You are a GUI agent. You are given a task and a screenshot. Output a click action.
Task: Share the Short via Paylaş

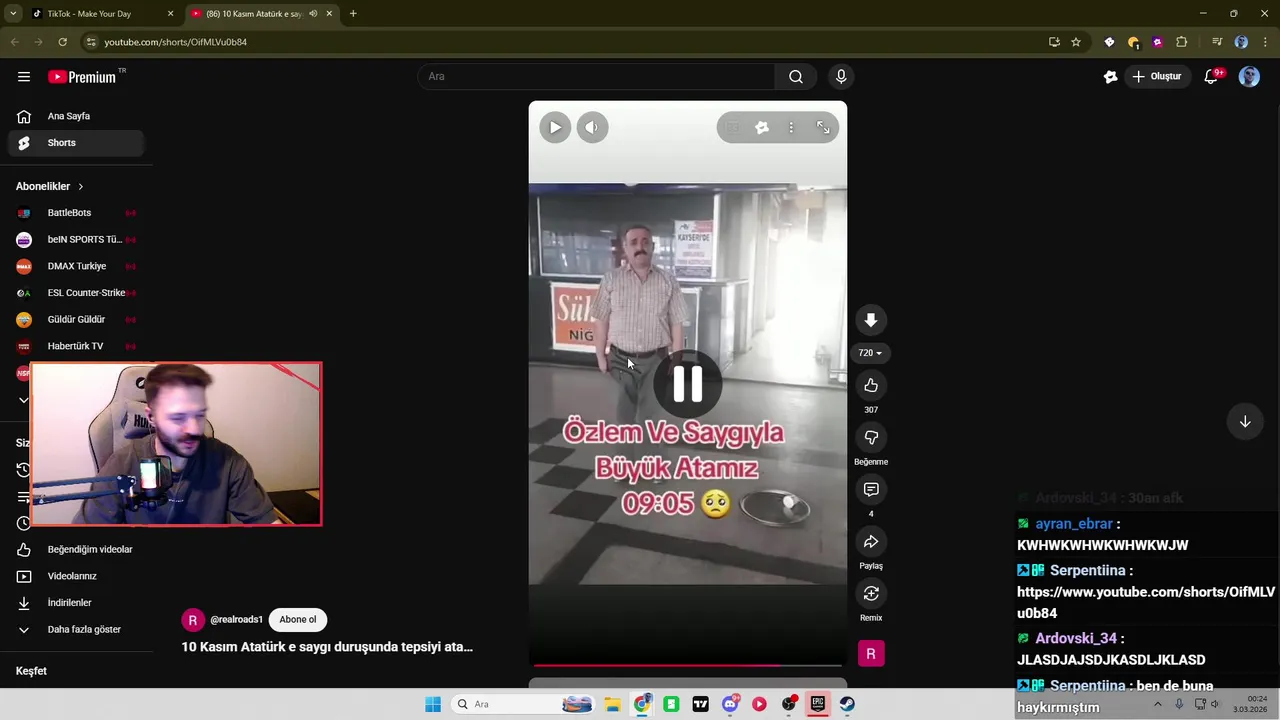coord(871,541)
